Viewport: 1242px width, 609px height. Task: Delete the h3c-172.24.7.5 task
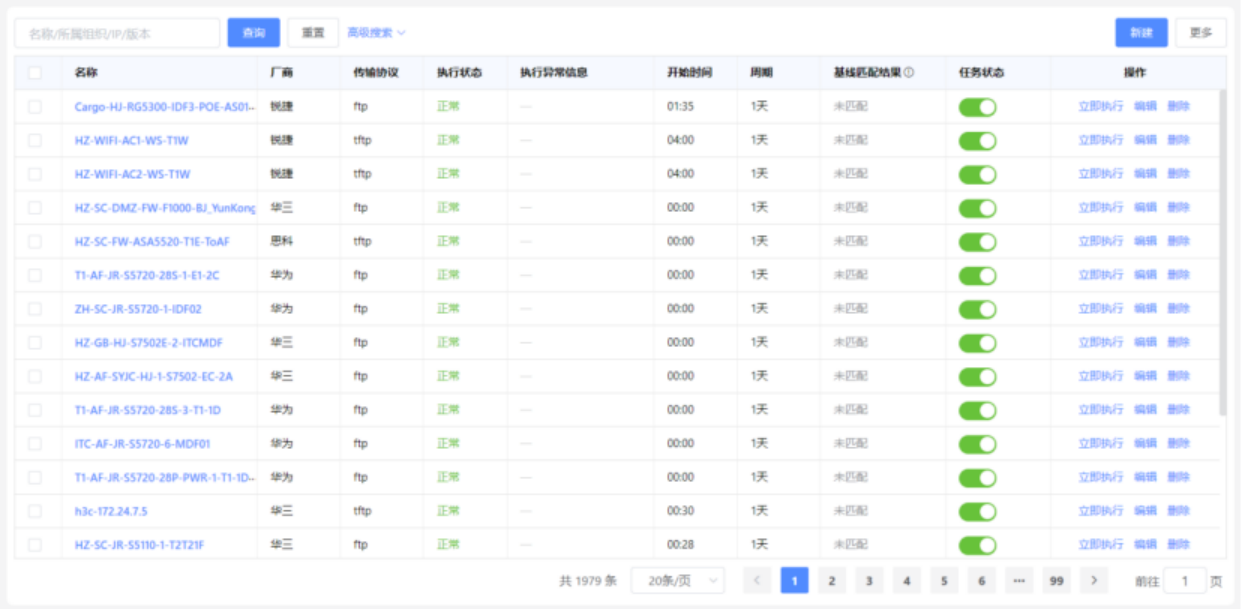coord(1178,511)
